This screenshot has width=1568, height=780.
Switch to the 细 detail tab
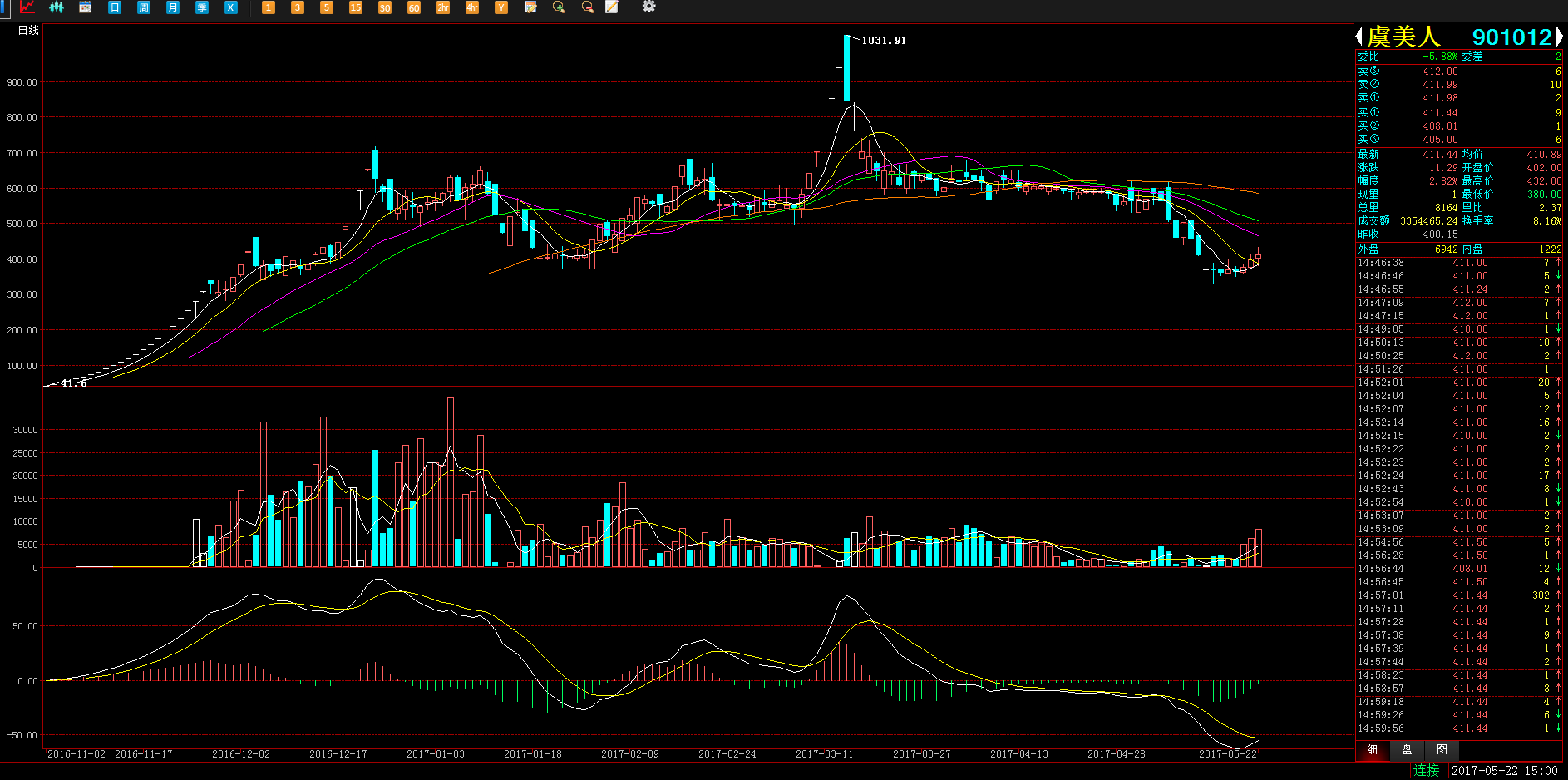(x=1373, y=750)
